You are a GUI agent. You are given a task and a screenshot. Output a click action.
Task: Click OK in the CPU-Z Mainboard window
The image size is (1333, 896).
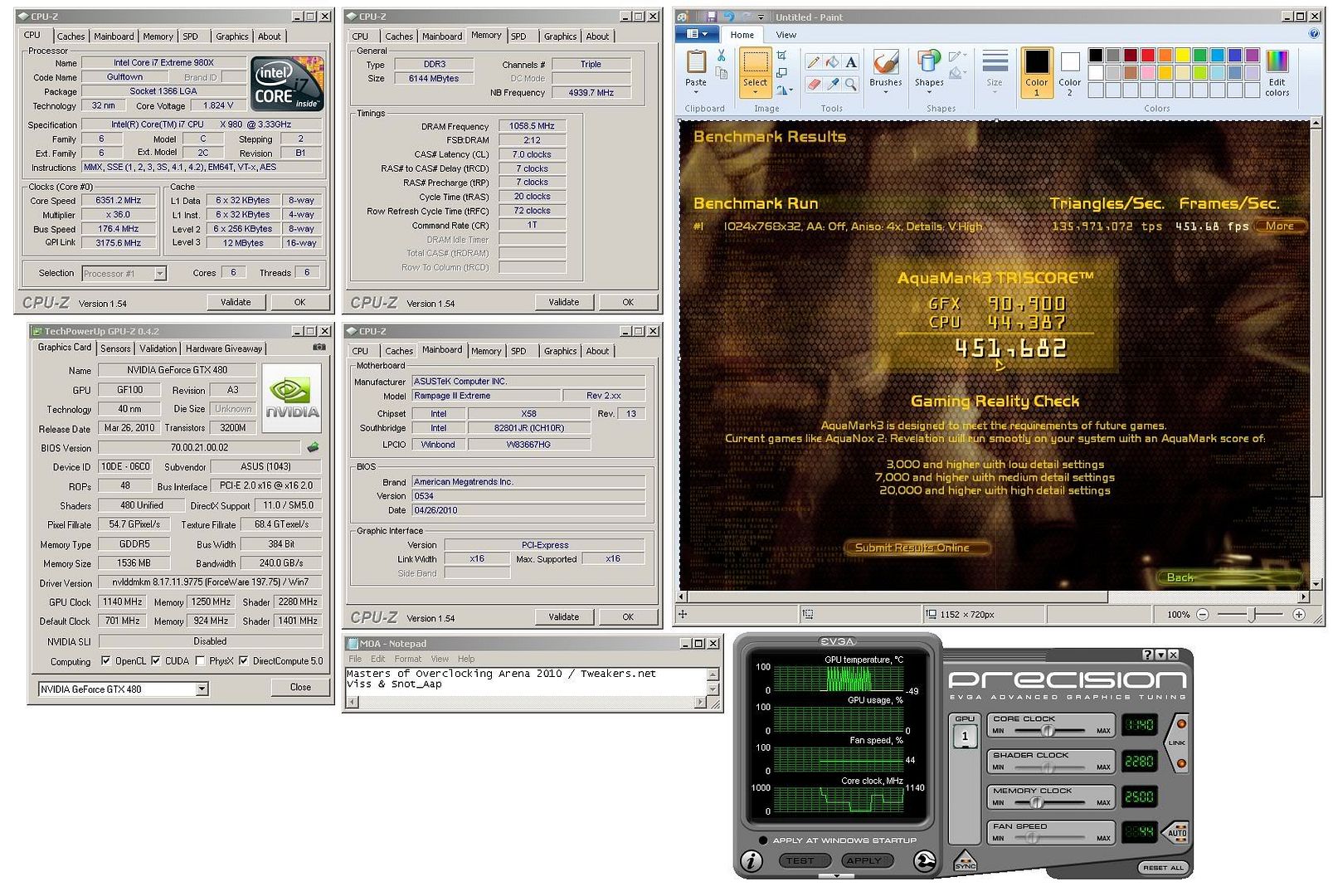click(628, 616)
